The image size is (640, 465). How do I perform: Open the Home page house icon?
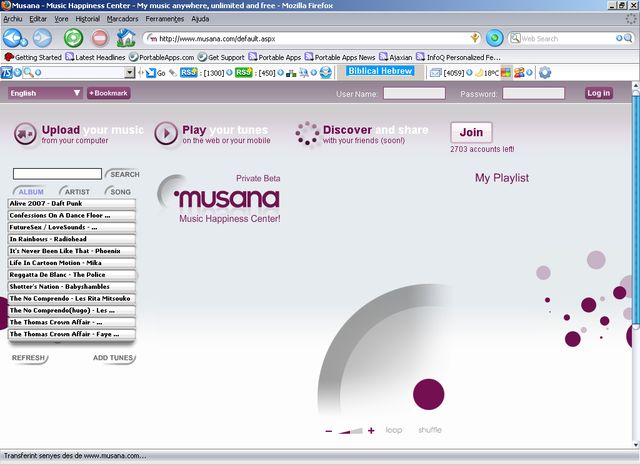126,38
